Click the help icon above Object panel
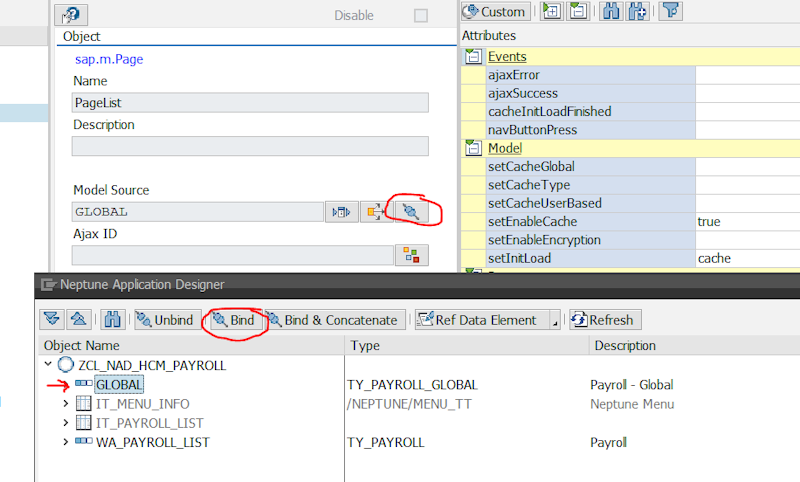This screenshot has height=482, width=800. 70,15
